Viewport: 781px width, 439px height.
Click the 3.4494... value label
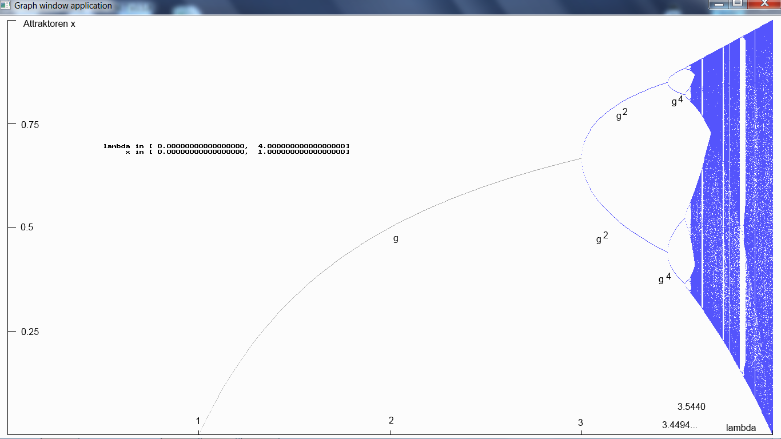coord(679,425)
